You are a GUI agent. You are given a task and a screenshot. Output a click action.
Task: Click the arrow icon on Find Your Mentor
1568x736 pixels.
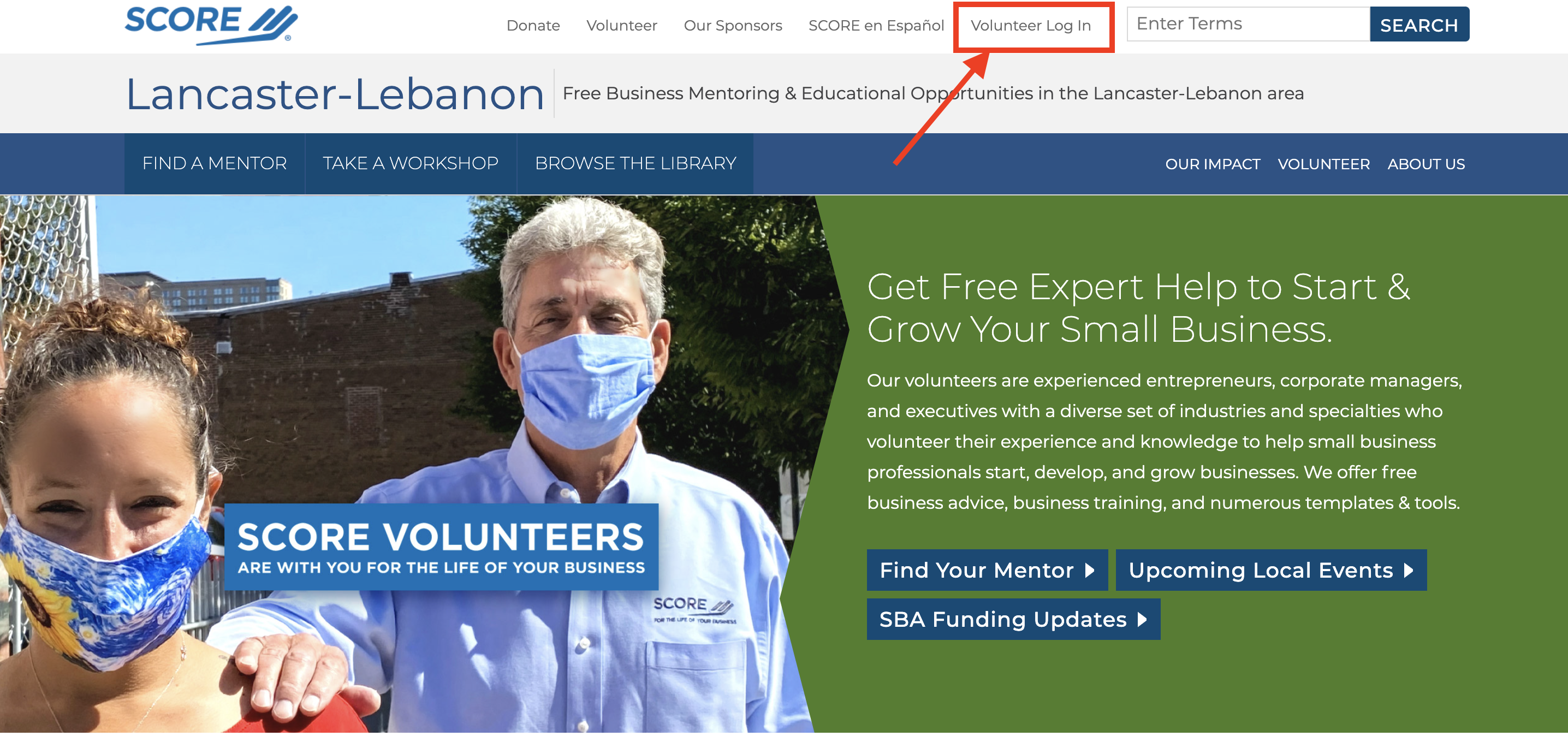click(x=1090, y=571)
